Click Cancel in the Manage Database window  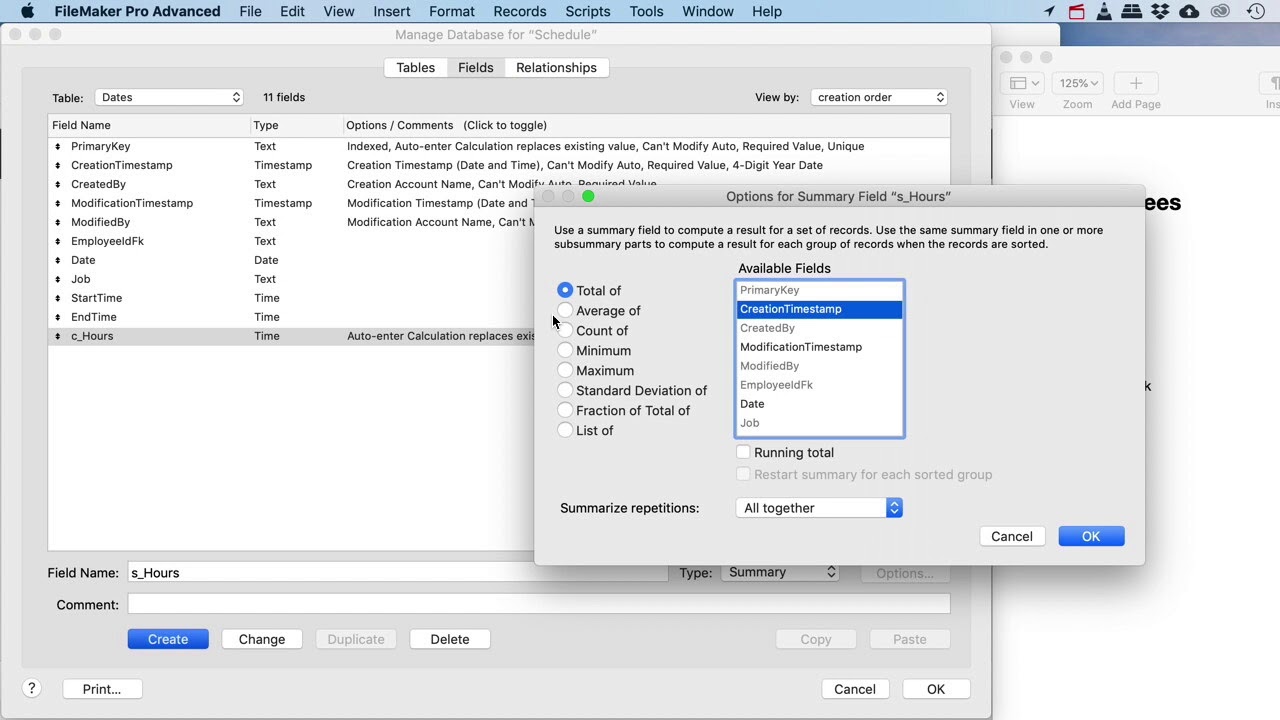coord(855,689)
